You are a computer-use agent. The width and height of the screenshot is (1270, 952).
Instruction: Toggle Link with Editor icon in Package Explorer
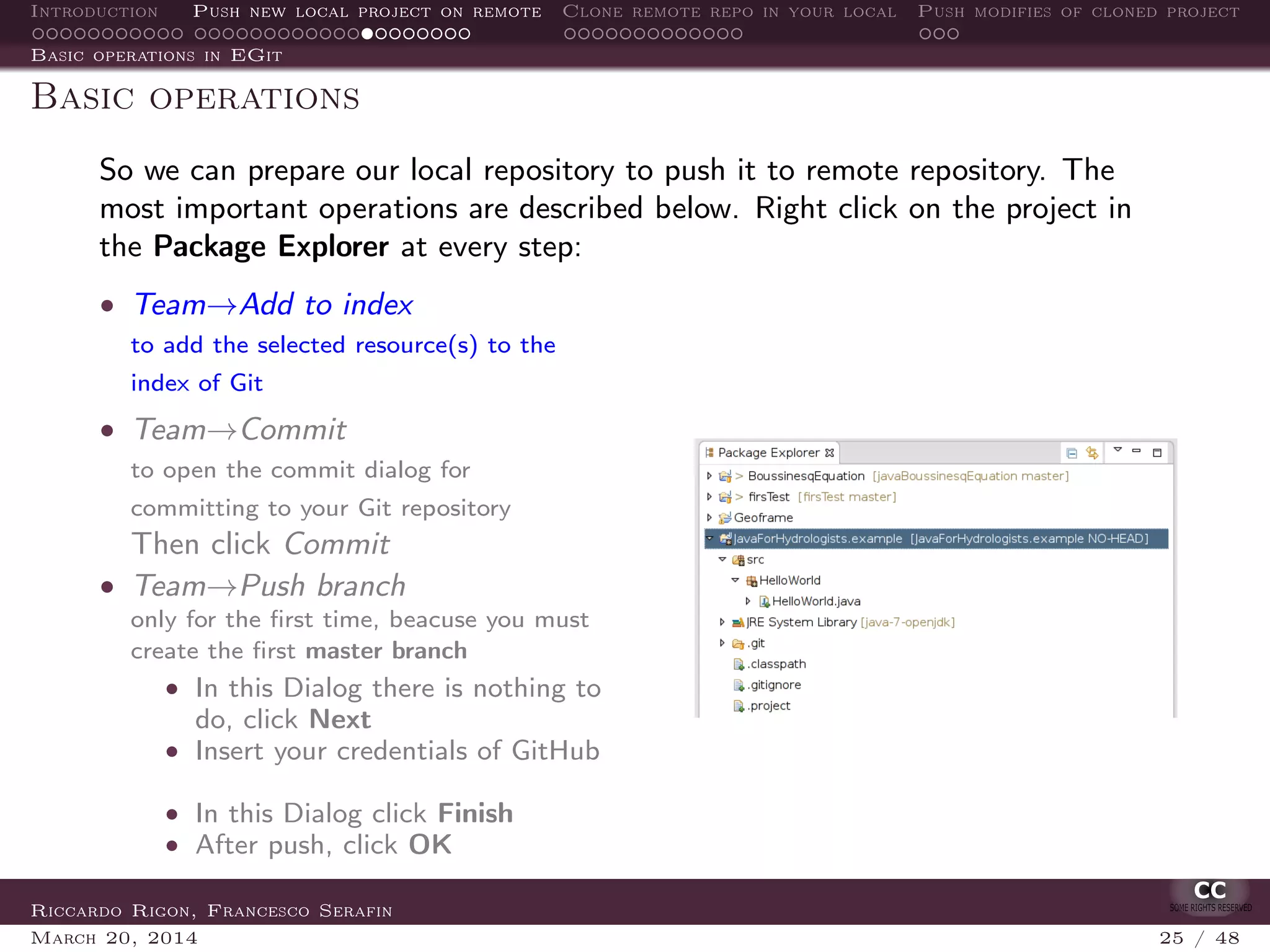1092,453
